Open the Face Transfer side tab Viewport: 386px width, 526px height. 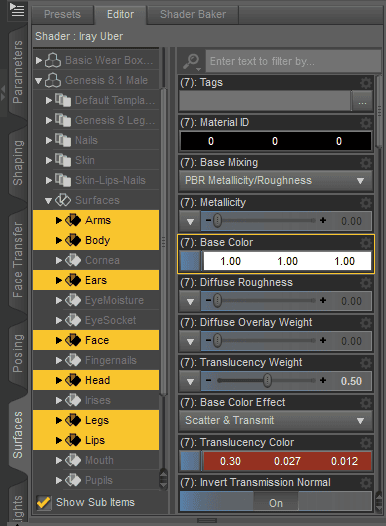17,260
